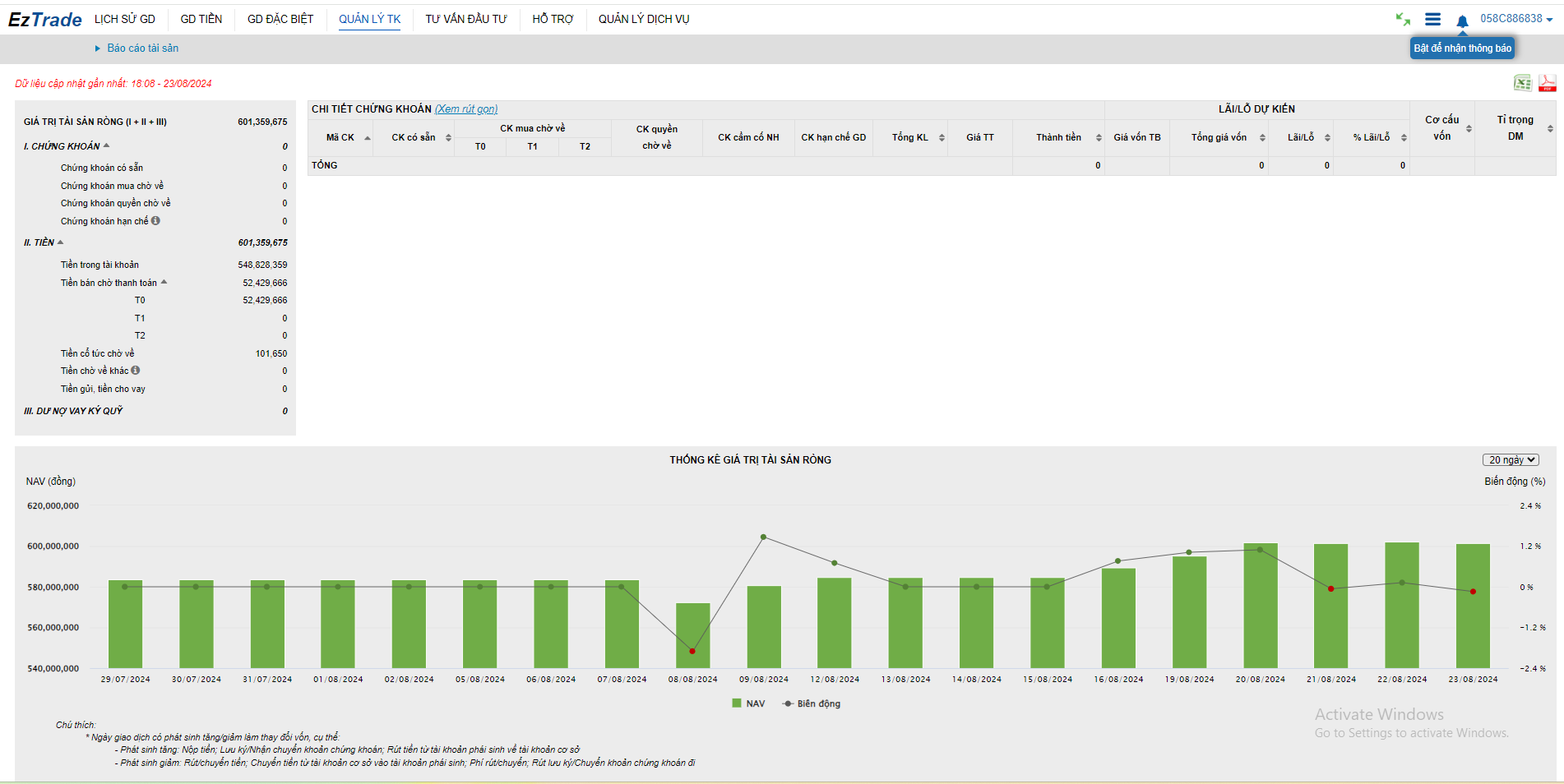
Task: Click the Giá TT column header
Action: tap(980, 137)
